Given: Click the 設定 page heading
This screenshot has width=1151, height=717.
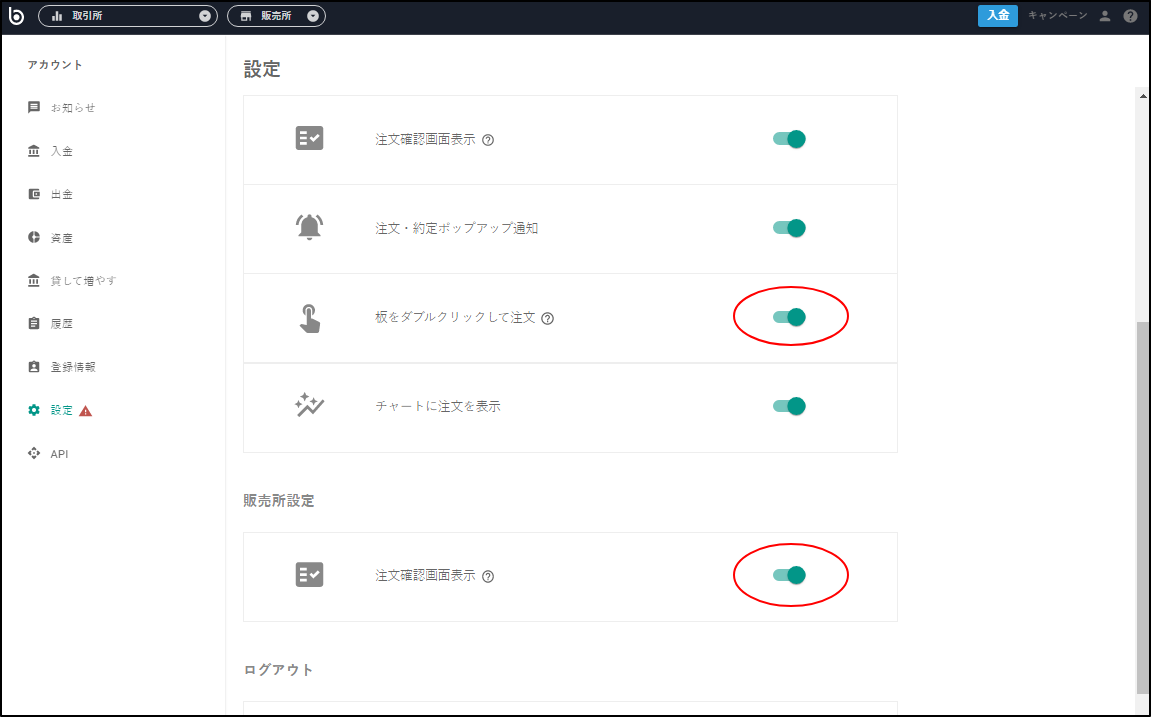Looking at the screenshot, I should [262, 70].
